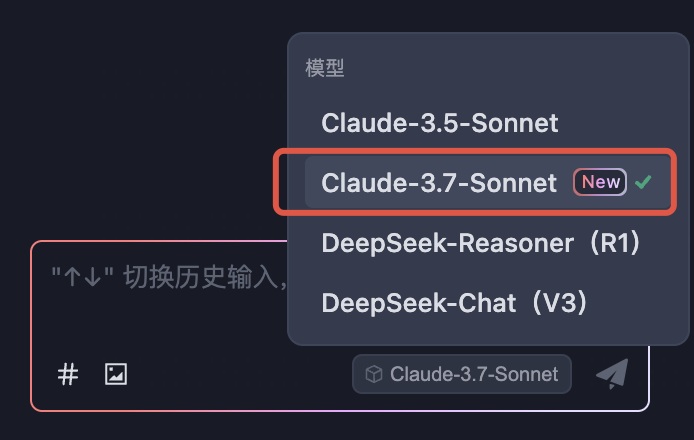
Task: Click the green checkmark beside Claude-3.7-Sonnet
Action: pyautogui.click(x=644, y=182)
